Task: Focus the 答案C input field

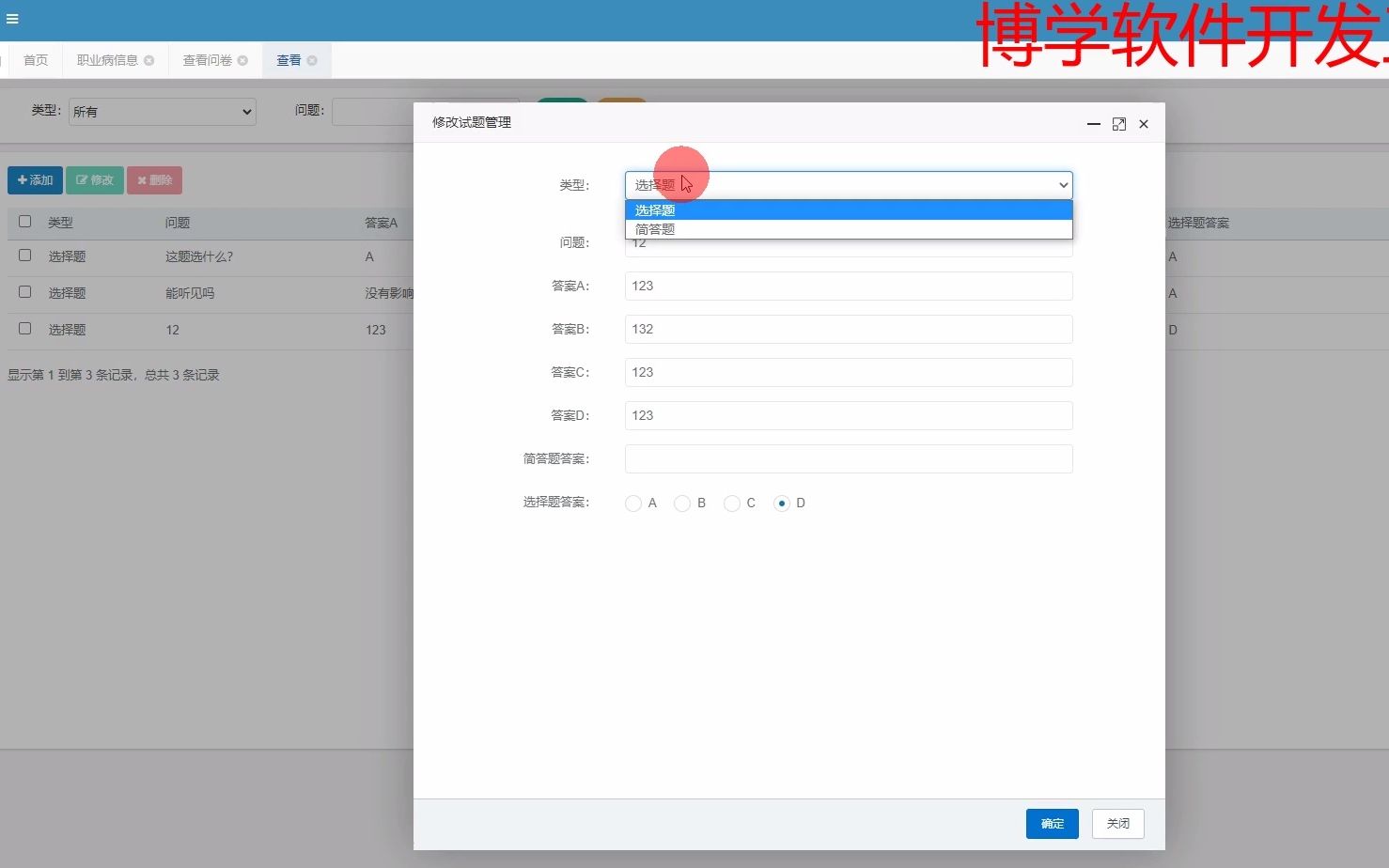Action: tap(849, 373)
